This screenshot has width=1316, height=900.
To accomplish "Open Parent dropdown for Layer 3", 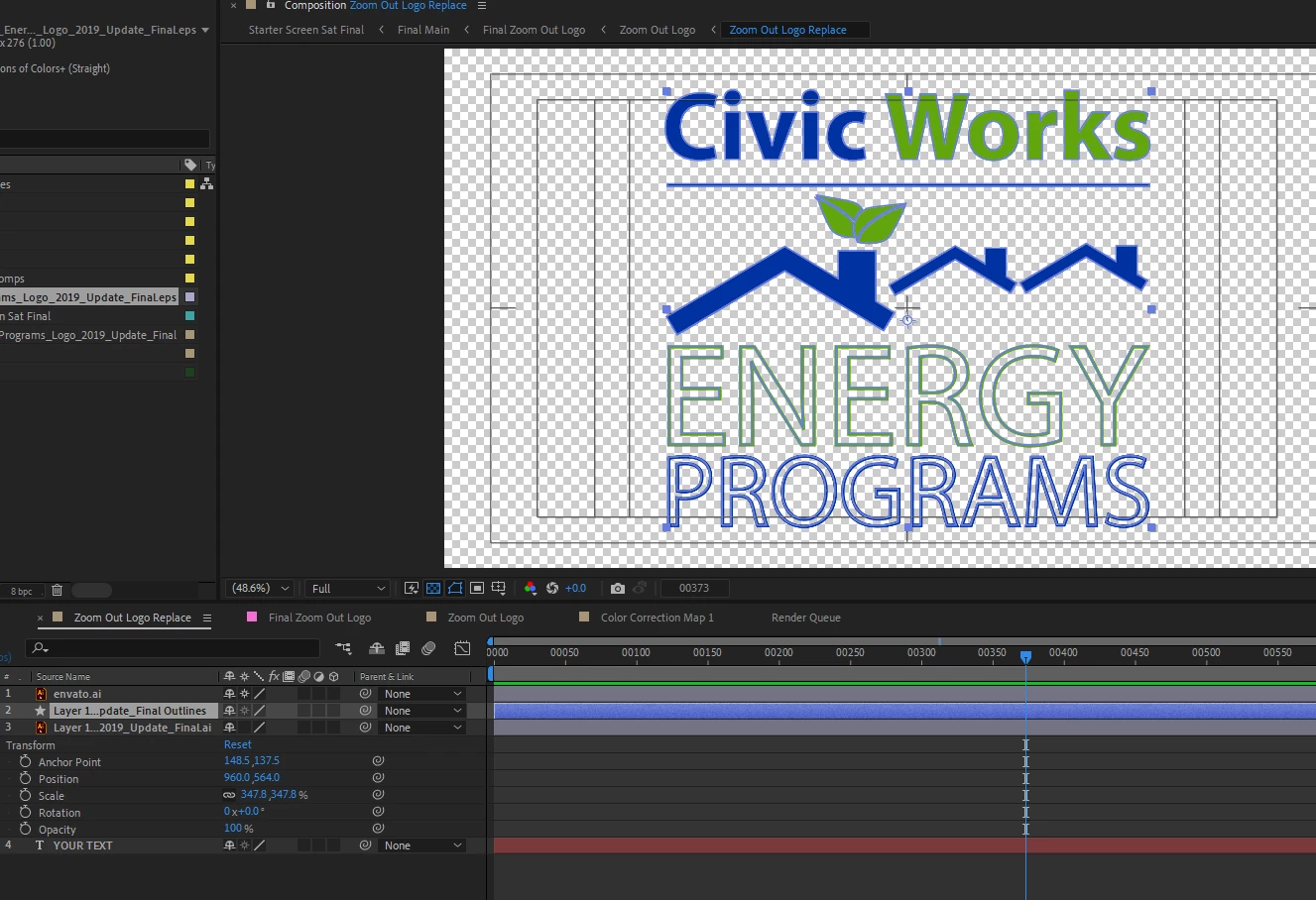I will tap(421, 728).
